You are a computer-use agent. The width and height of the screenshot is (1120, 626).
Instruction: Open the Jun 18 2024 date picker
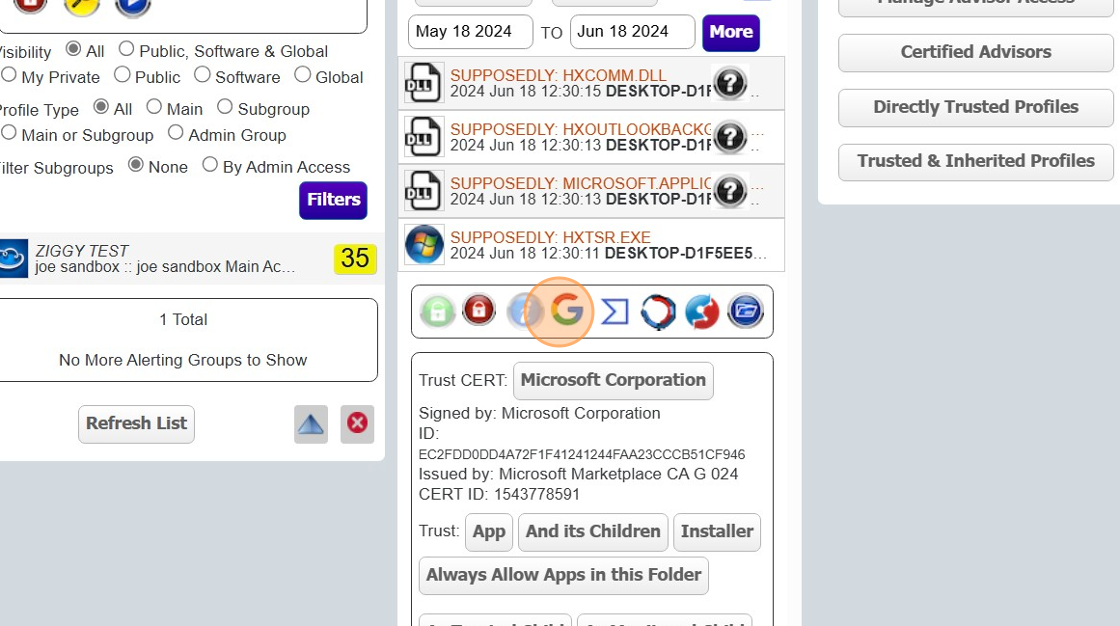click(632, 31)
